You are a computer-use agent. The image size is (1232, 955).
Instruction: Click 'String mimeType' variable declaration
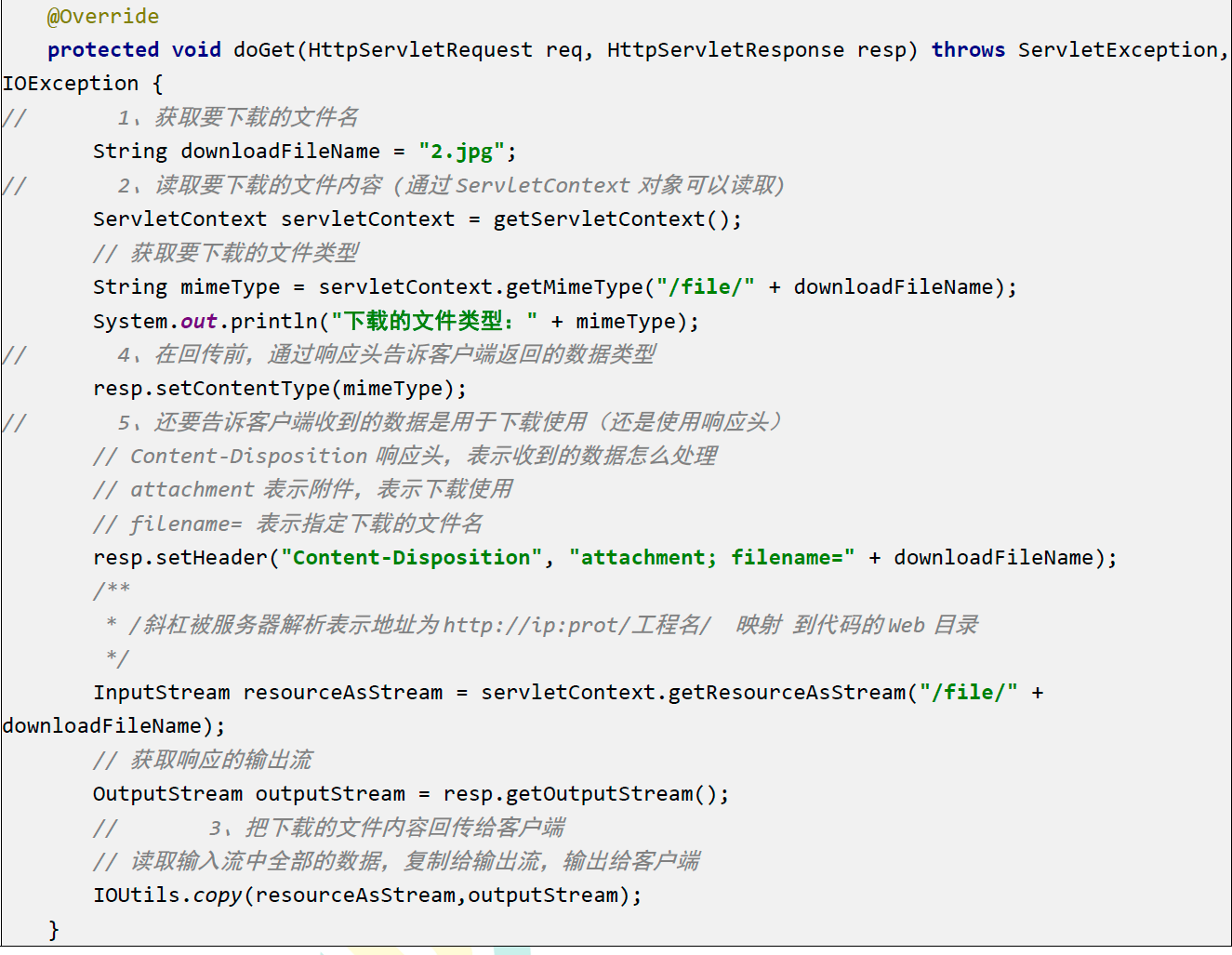pos(186,287)
